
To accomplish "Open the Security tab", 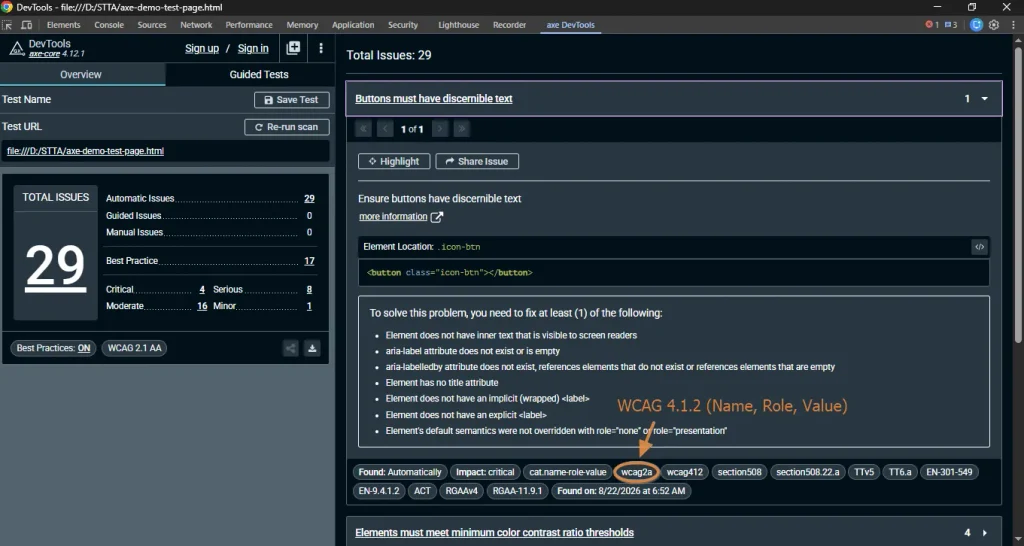I will click(x=403, y=25).
